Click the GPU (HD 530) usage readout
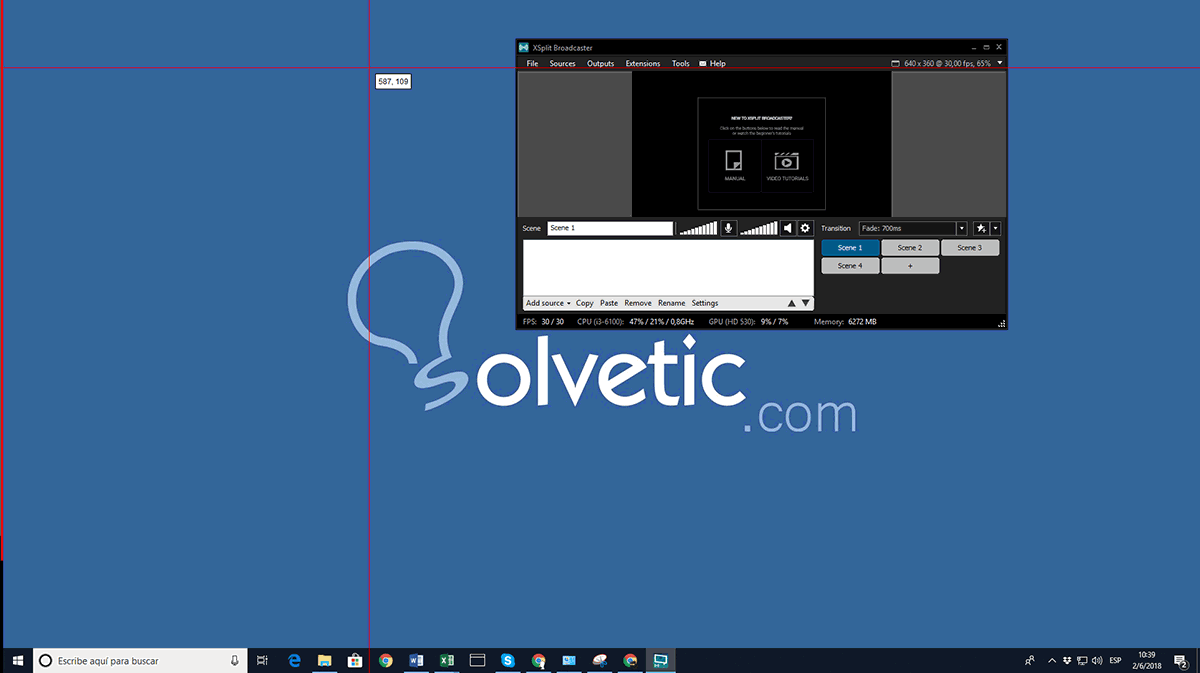Image resolution: width=1200 pixels, height=673 pixels. tap(748, 322)
